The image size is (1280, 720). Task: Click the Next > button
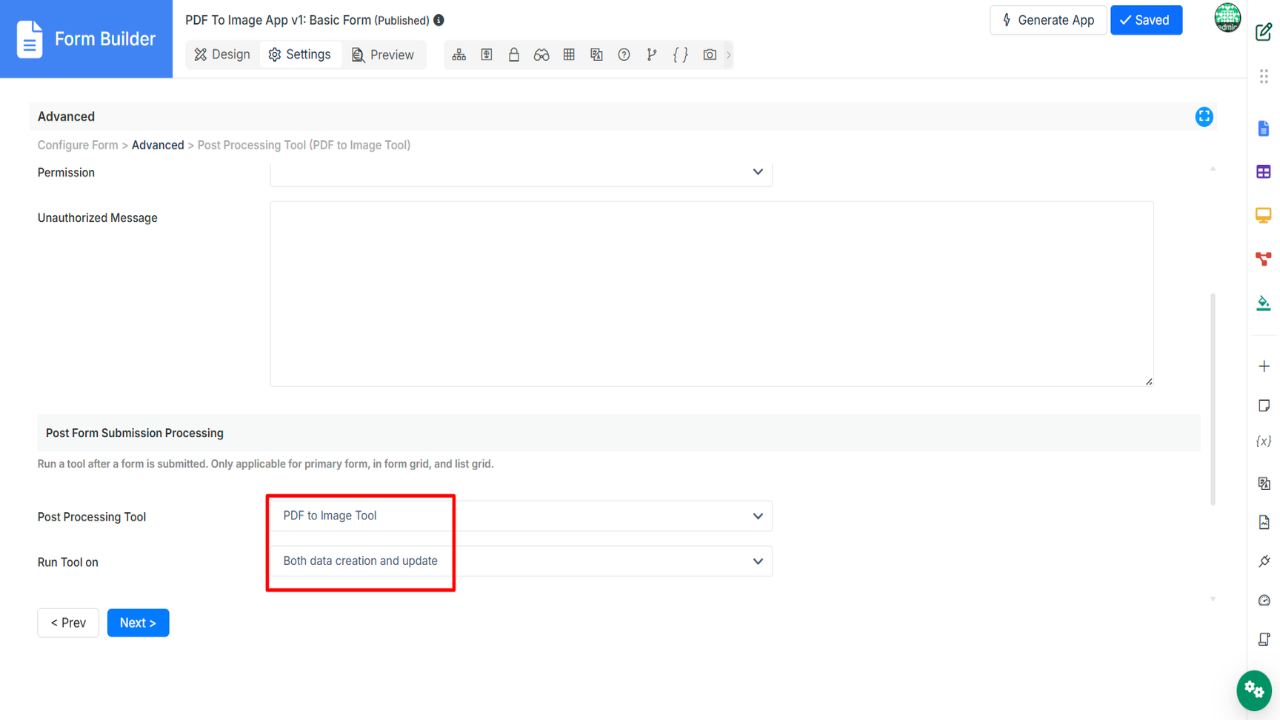pos(138,623)
